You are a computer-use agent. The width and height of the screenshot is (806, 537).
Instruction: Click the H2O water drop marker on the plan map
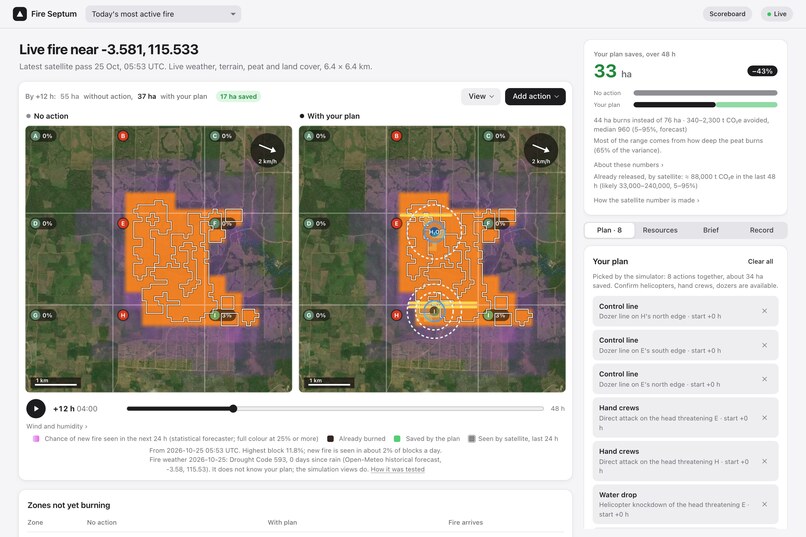pos(434,232)
